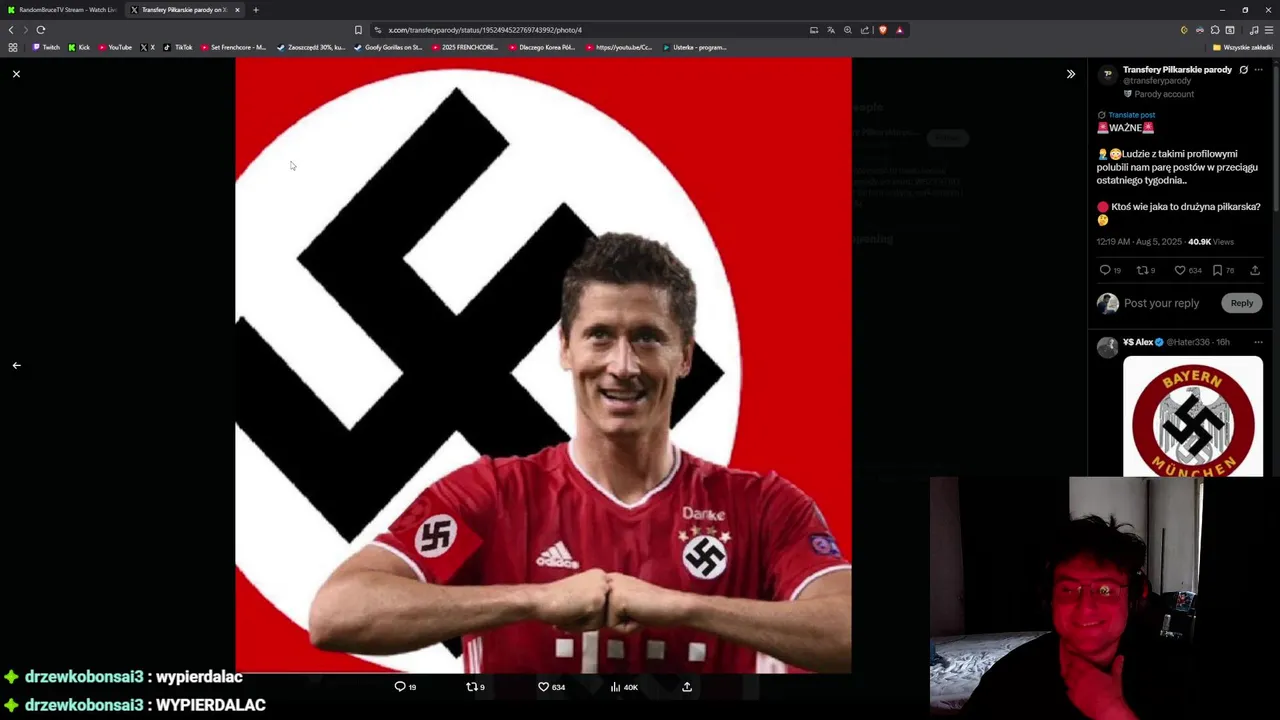Image resolution: width=1280 pixels, height=720 pixels.
Task: Open the Kick bookmark
Action: tap(79, 47)
